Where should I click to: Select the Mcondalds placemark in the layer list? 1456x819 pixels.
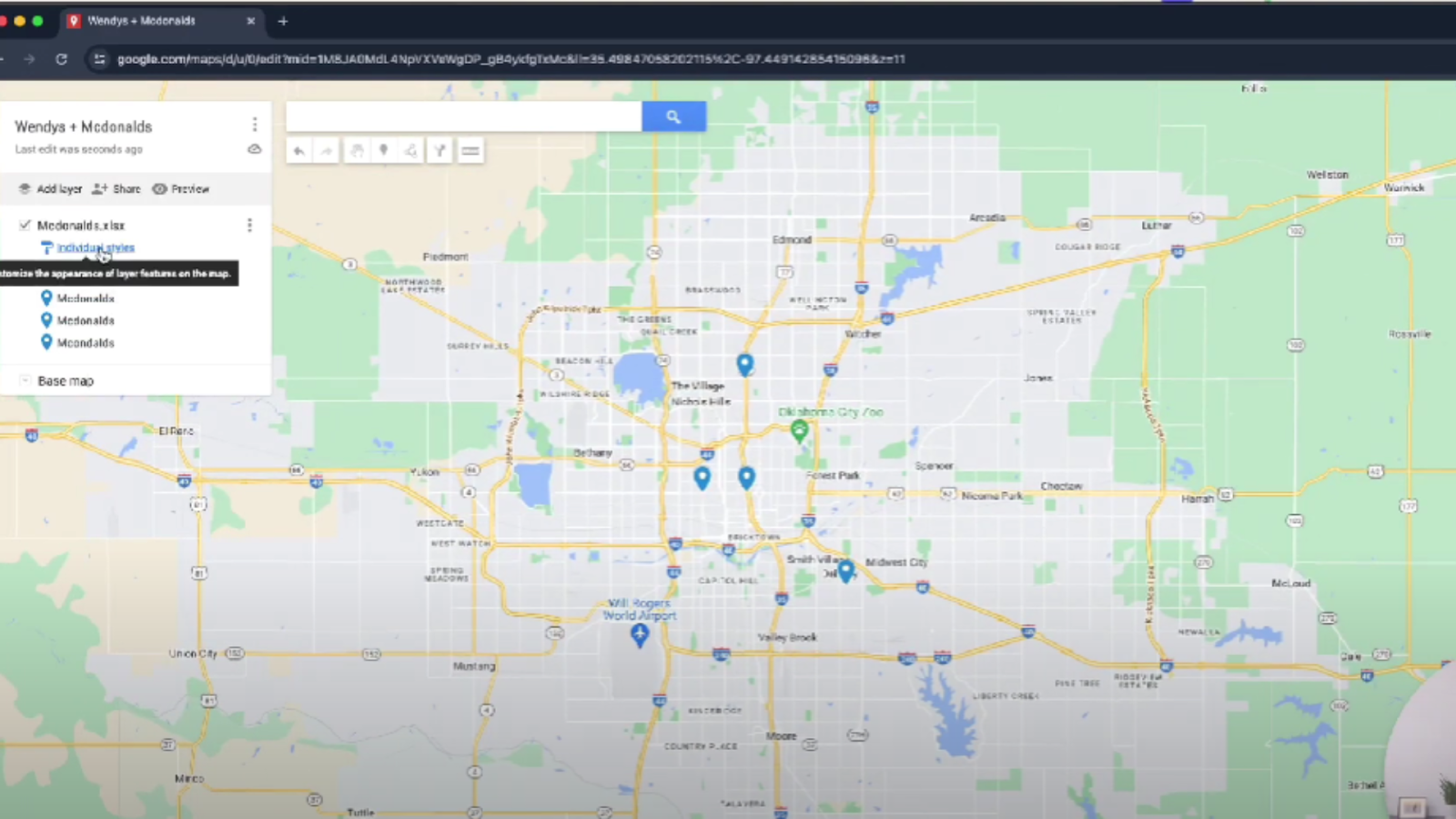point(86,343)
